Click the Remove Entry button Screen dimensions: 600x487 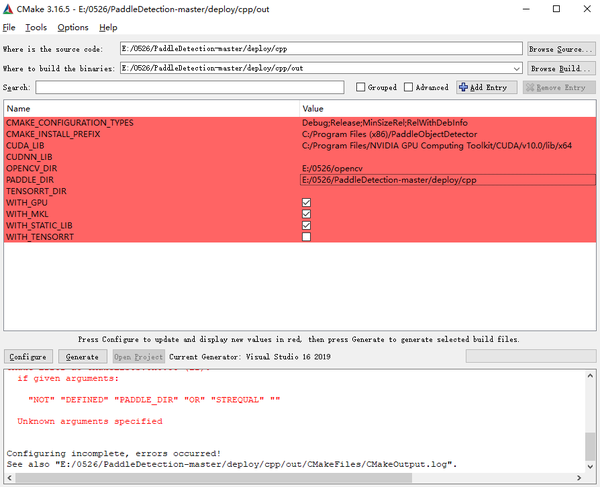(559, 87)
